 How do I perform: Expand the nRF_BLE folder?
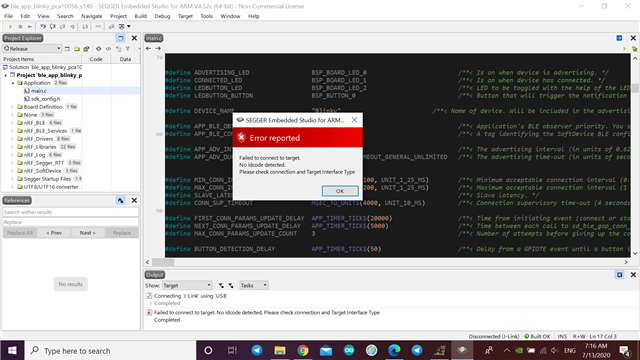(x=12, y=123)
